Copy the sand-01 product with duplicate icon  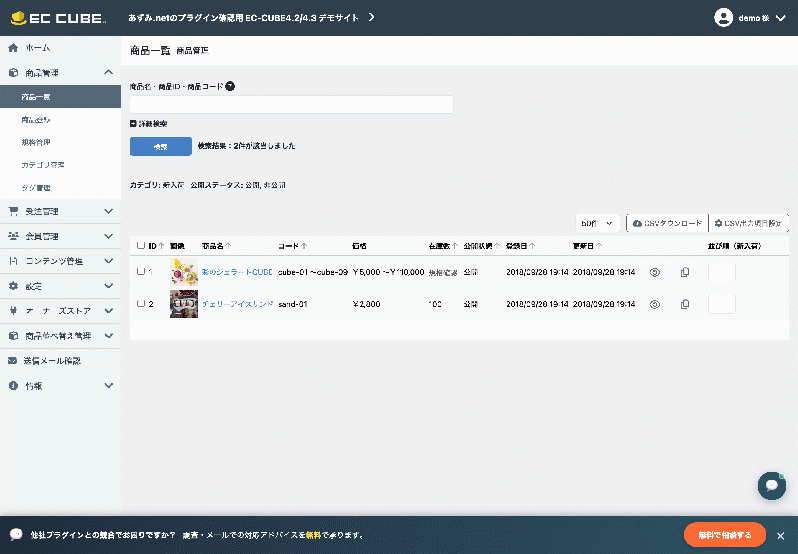pyautogui.click(x=685, y=304)
